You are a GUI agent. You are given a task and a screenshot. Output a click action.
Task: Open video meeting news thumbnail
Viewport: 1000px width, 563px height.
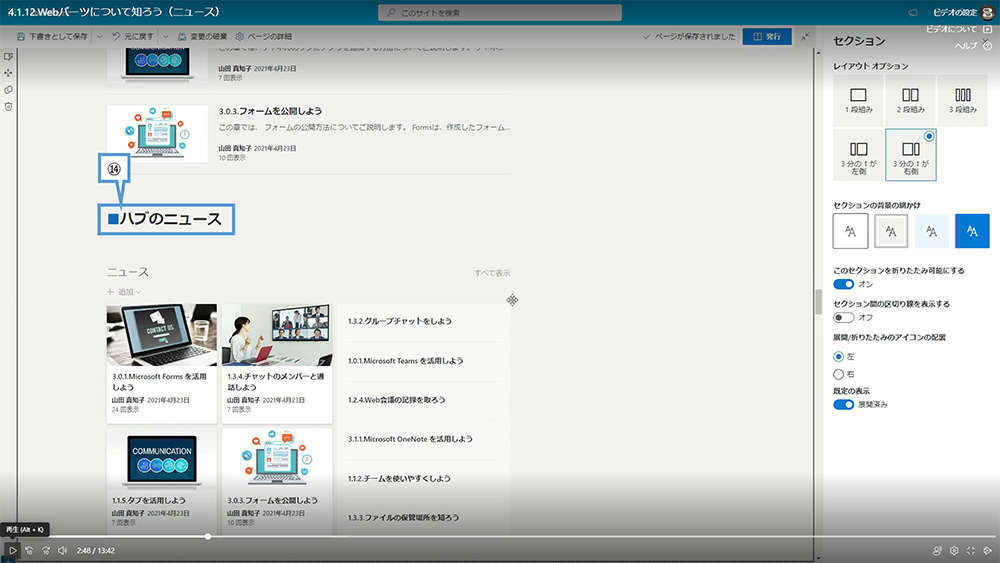tap(277, 334)
